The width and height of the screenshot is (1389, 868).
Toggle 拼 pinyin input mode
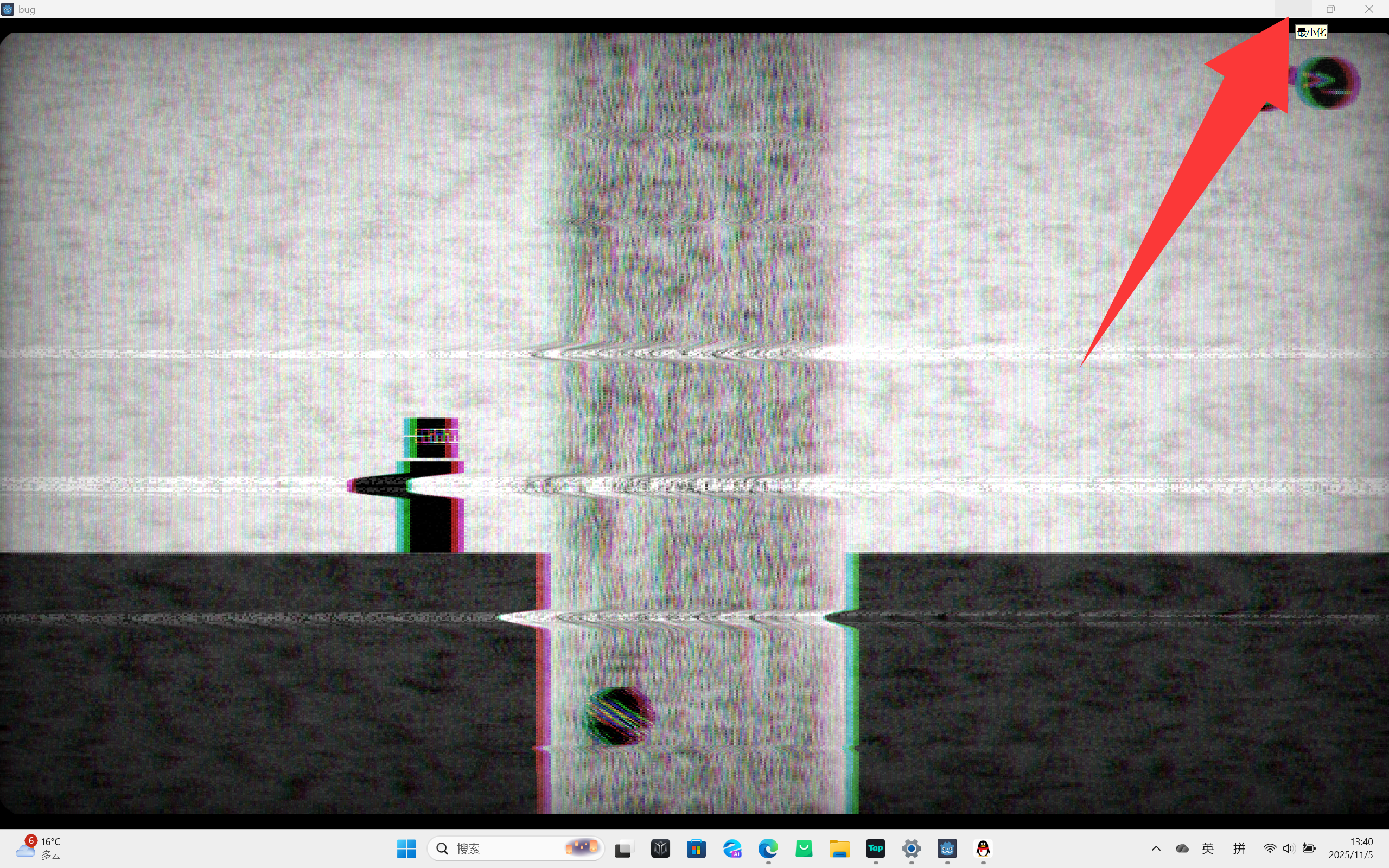tap(1239, 848)
